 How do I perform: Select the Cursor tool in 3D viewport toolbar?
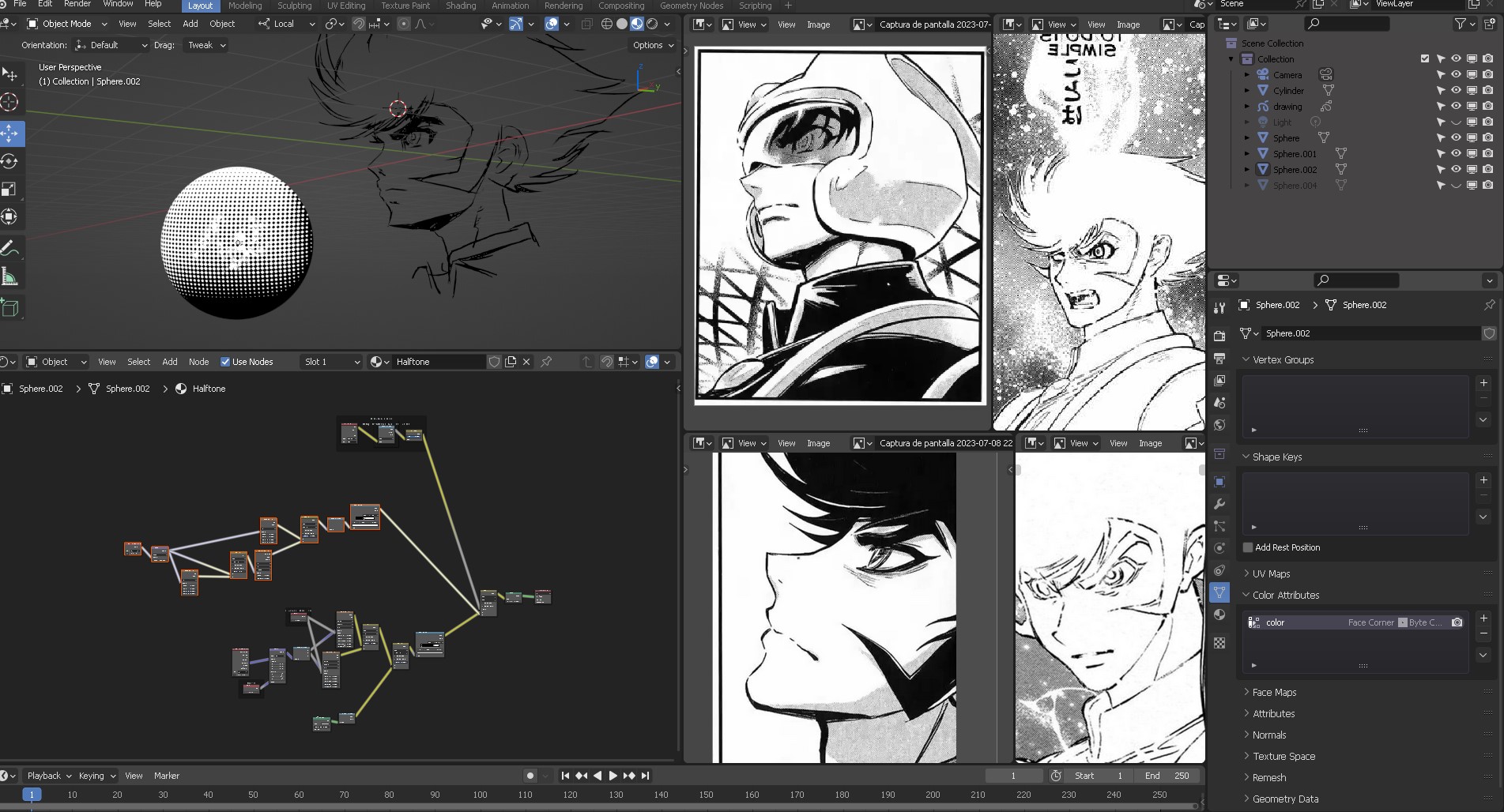tap(10, 102)
